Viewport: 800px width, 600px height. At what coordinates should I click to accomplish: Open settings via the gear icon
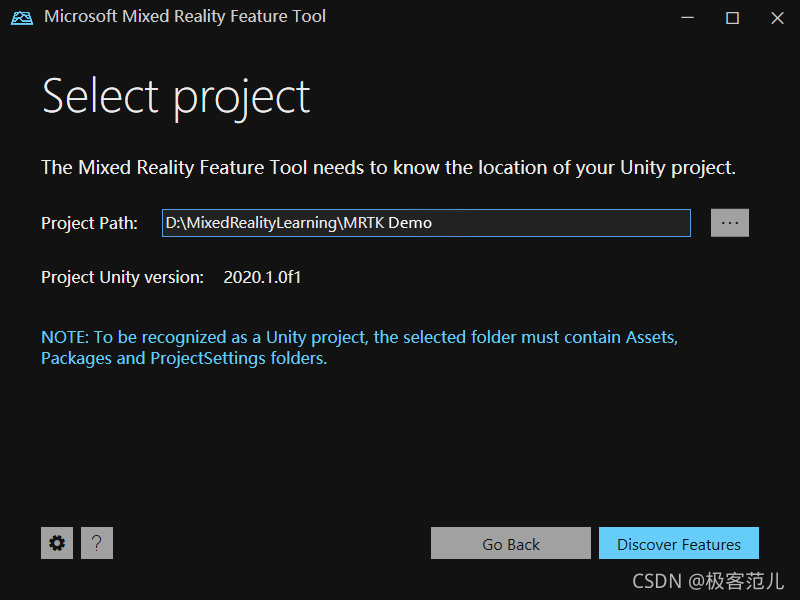click(x=57, y=543)
